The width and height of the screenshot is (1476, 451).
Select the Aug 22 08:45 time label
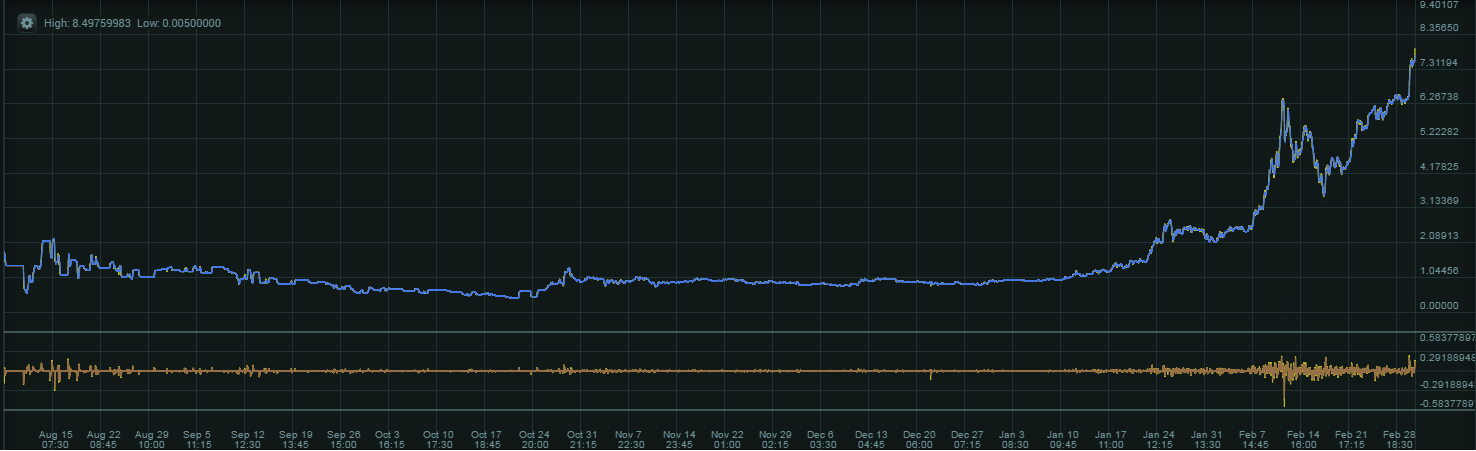click(104, 440)
